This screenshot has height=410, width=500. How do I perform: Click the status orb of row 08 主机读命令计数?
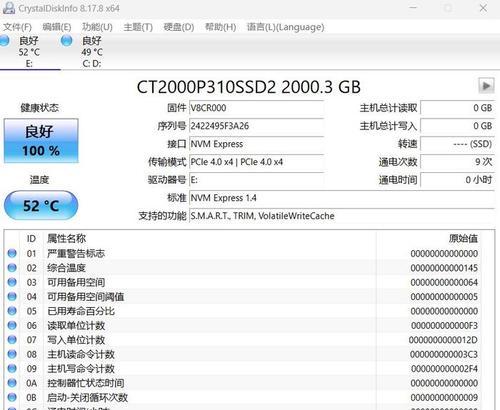coord(12,354)
